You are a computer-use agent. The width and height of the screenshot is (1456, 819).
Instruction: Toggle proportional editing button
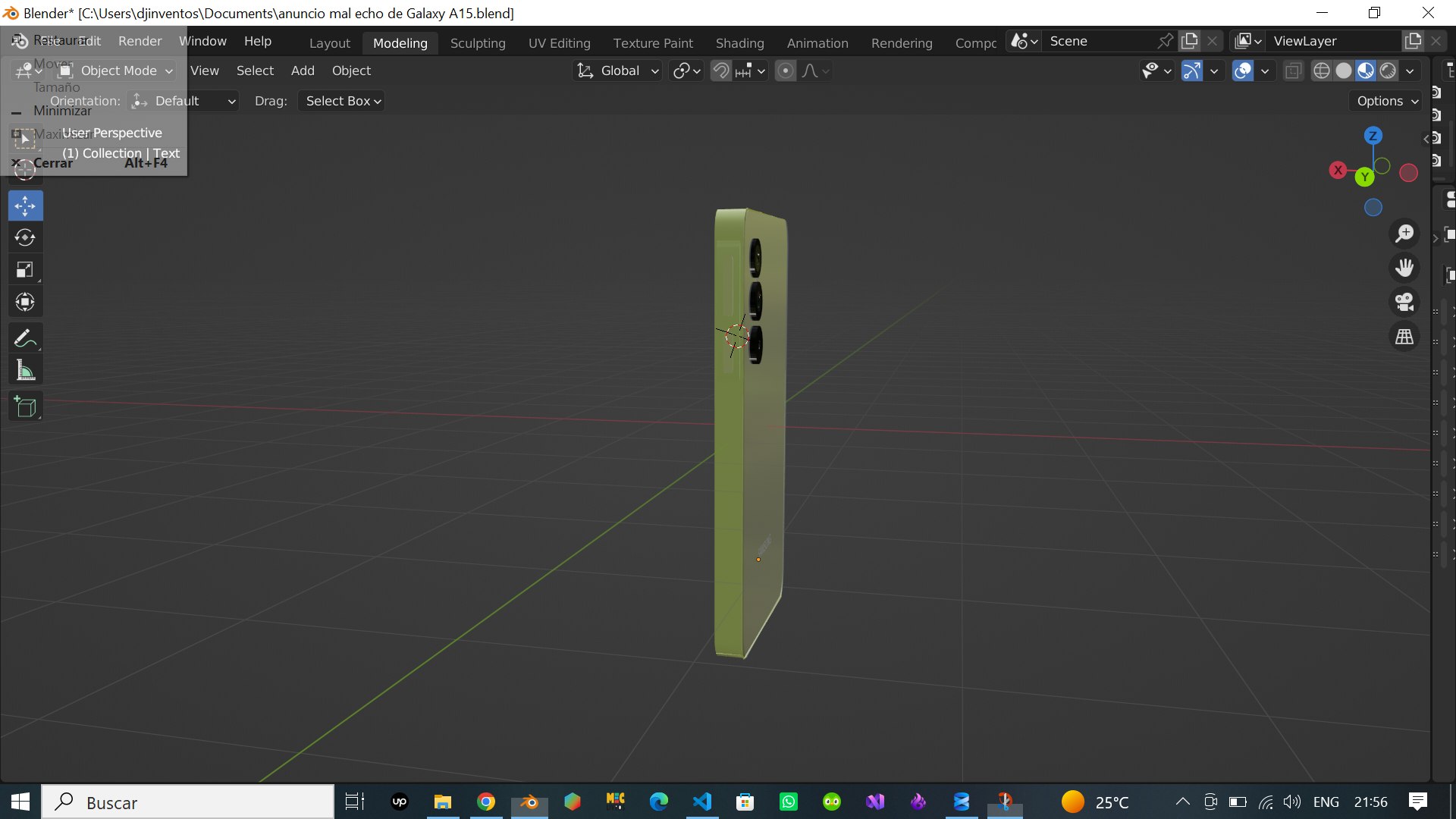[786, 71]
